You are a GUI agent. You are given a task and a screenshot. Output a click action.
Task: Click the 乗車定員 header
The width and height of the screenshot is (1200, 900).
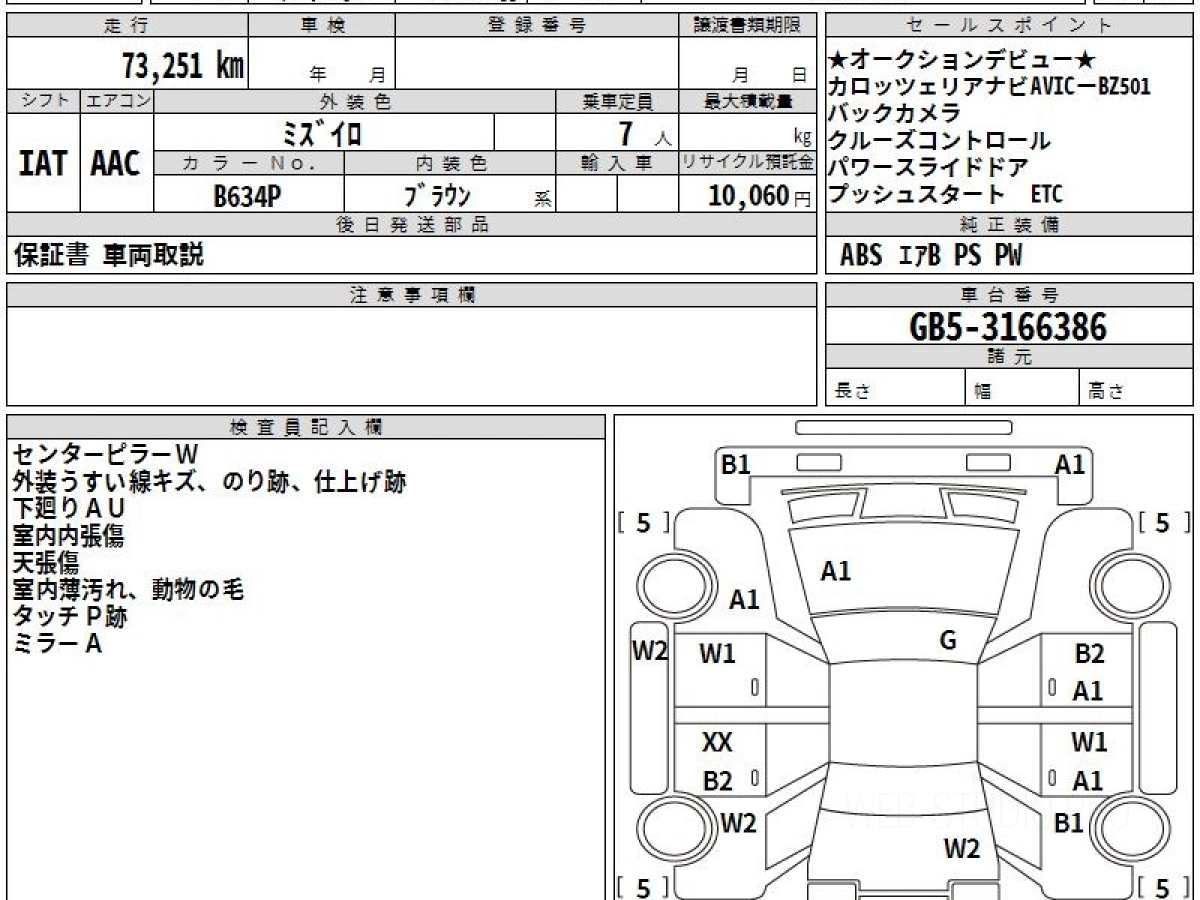(617, 101)
